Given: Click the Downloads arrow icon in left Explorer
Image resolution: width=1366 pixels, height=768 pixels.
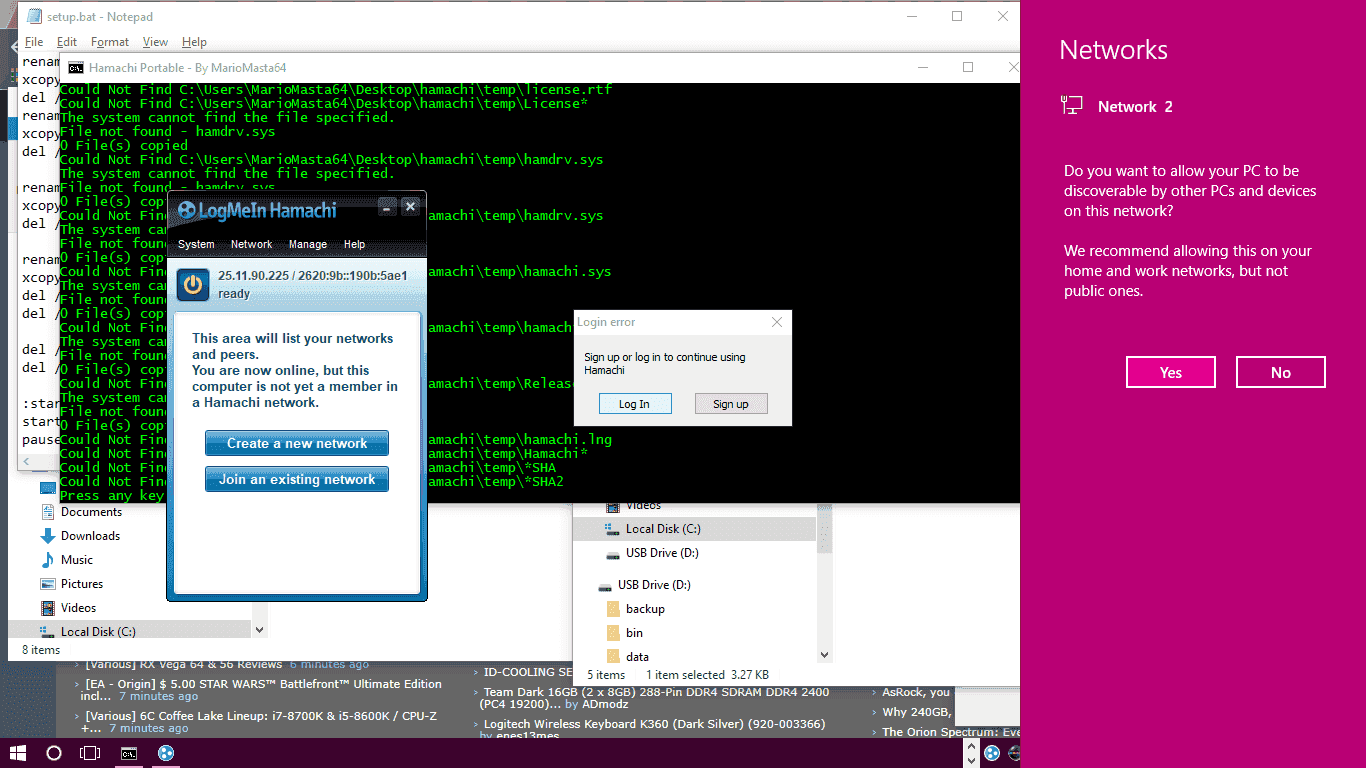Looking at the screenshot, I should tap(47, 536).
